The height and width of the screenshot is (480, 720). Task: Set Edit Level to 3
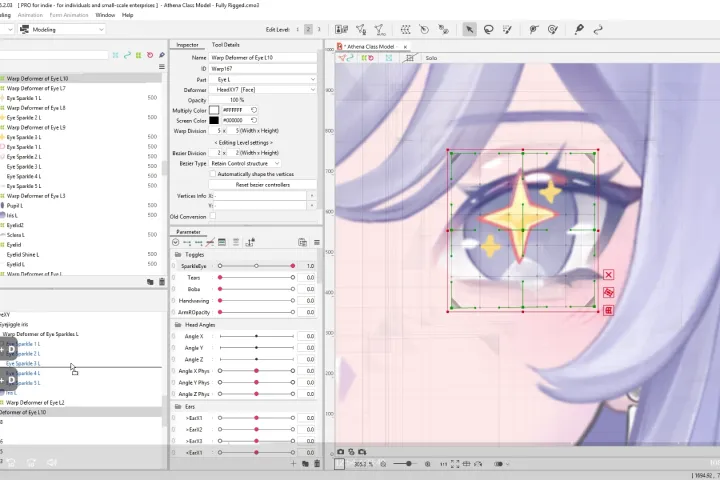(319, 29)
